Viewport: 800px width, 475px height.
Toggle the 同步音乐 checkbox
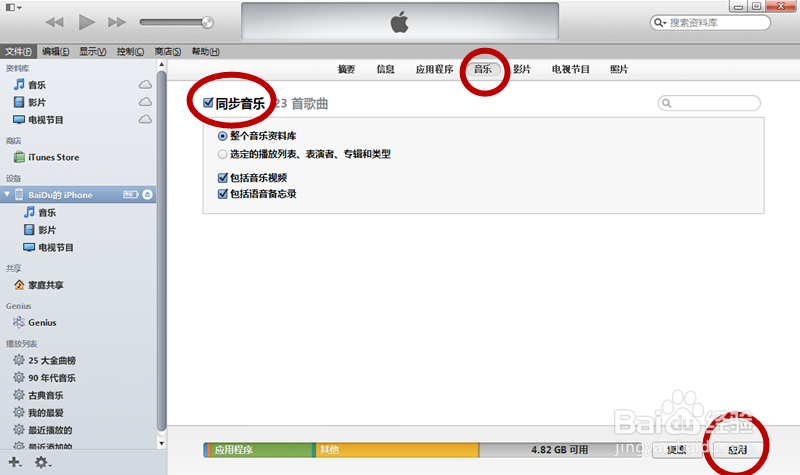coord(208,103)
